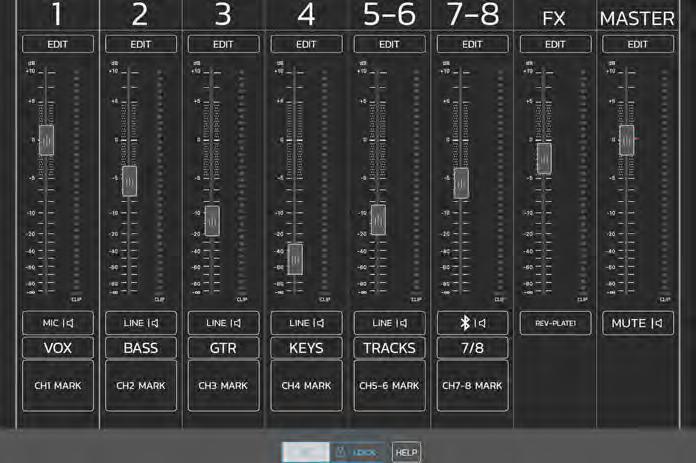The width and height of the screenshot is (696, 463).
Task: Open the EDIT page for the MASTER channel
Action: pyautogui.click(x=638, y=44)
